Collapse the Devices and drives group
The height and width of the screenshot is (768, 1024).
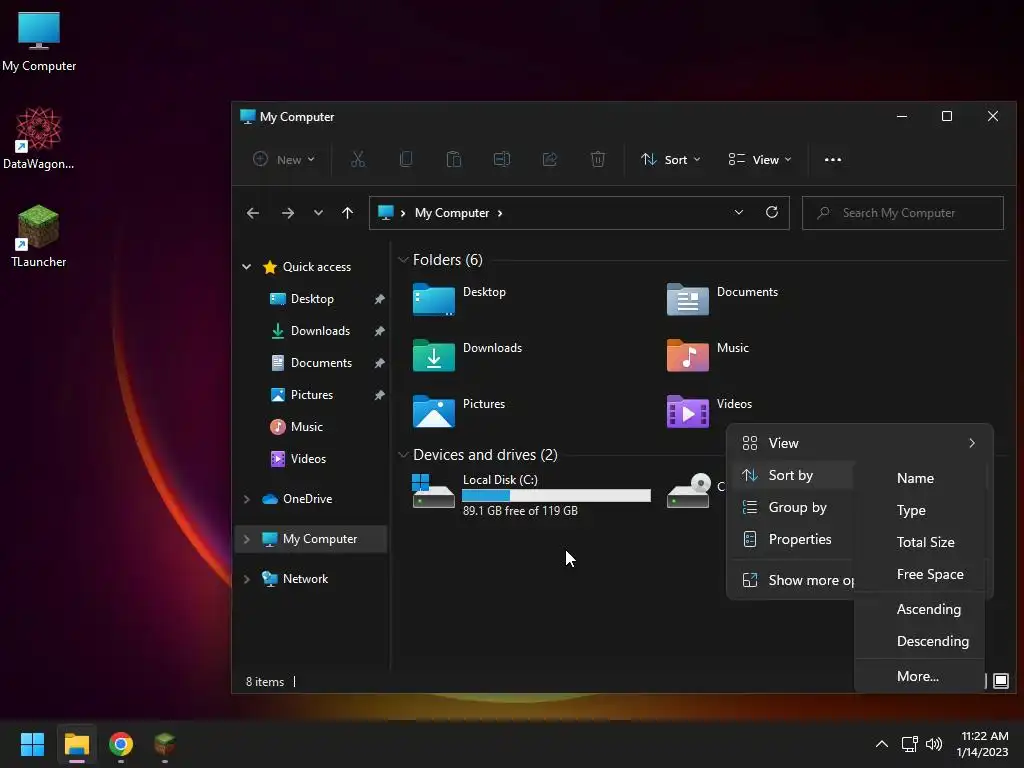pos(403,455)
